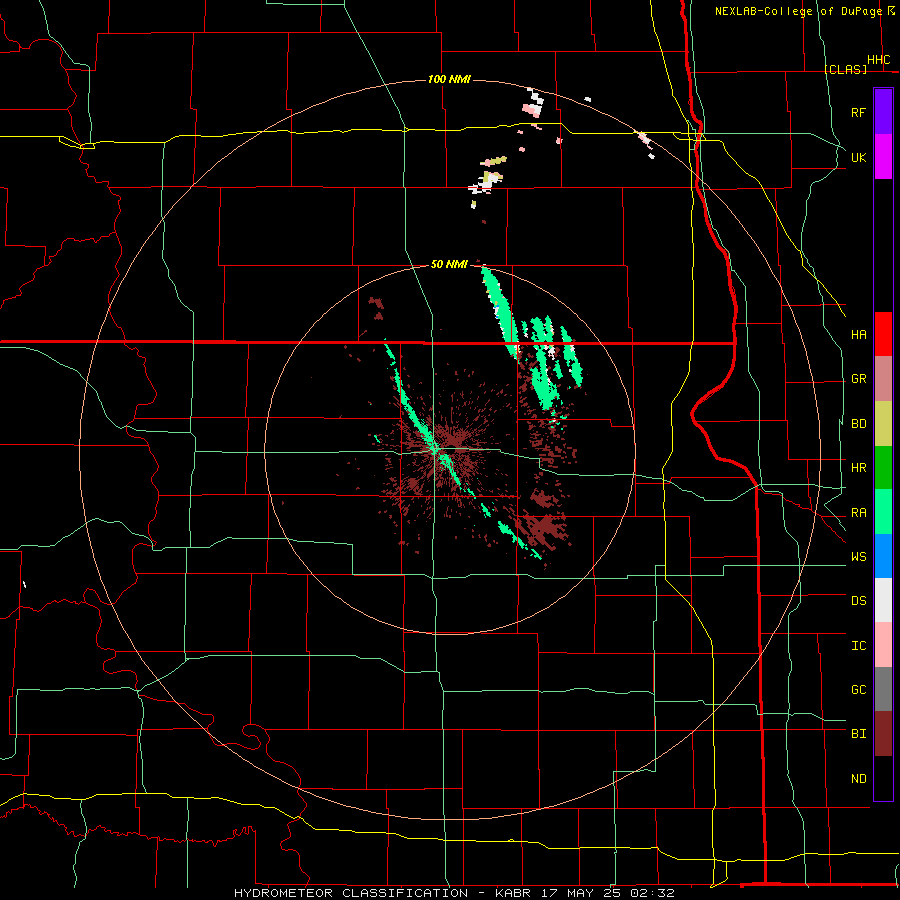Viewport: 900px width, 900px height.
Task: Click the bright green RA legend swatch
Action: pos(883,512)
